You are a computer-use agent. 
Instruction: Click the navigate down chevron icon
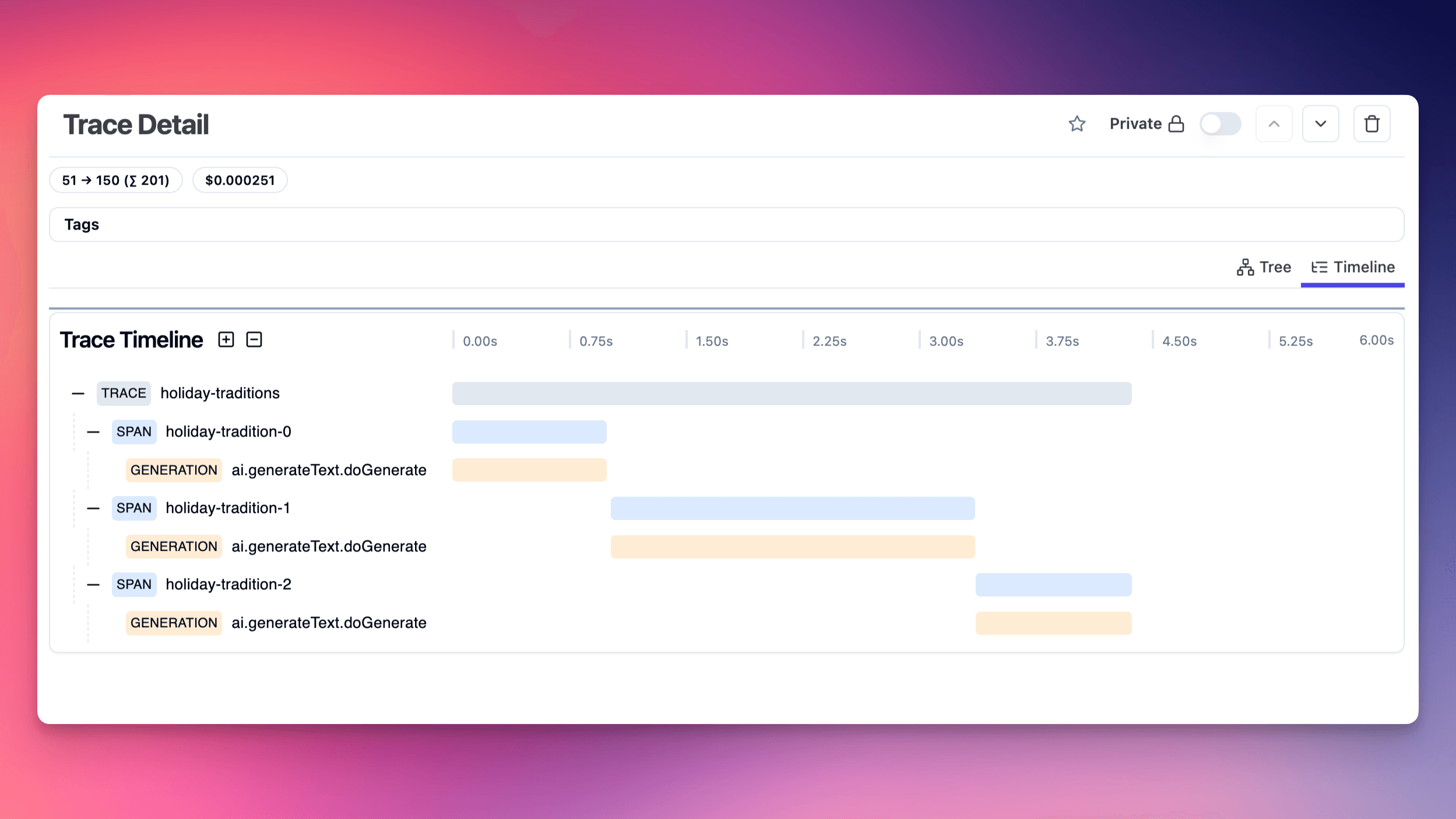[x=1321, y=123]
